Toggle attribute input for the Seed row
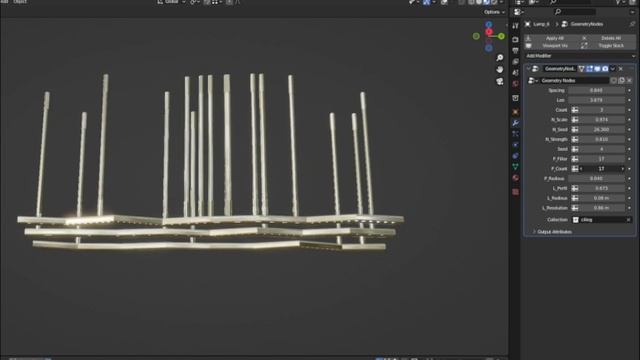The width and height of the screenshot is (640, 360). pyautogui.click(x=575, y=149)
